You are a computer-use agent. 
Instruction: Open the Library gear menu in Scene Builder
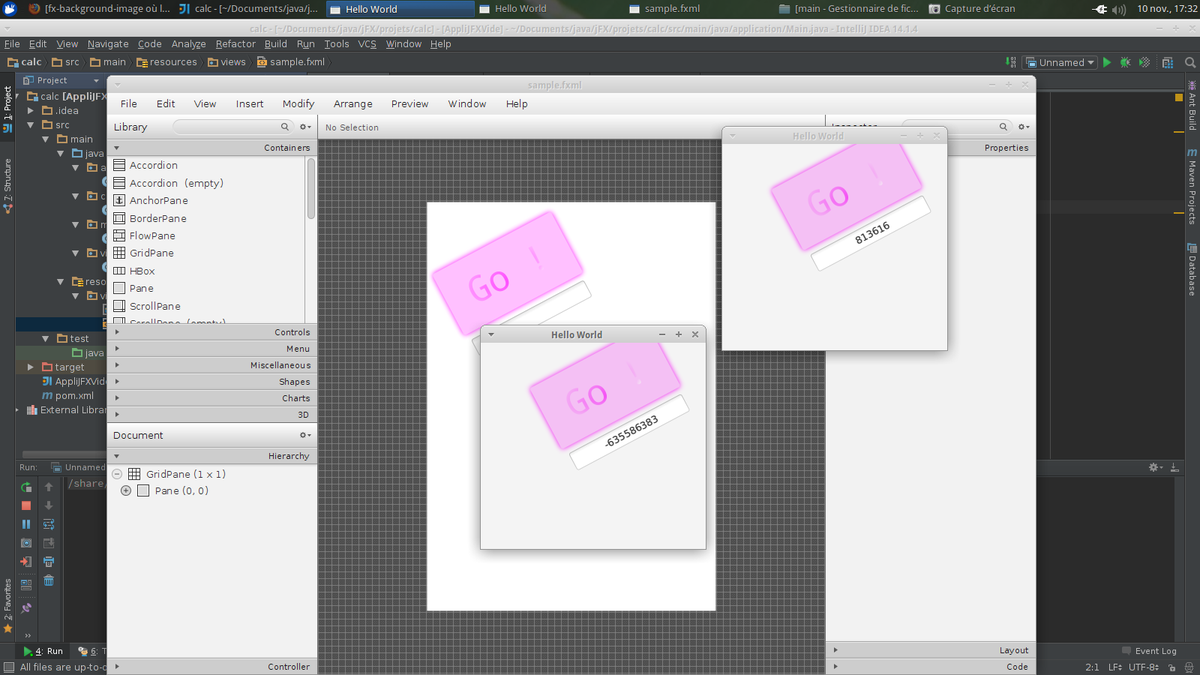(x=305, y=127)
